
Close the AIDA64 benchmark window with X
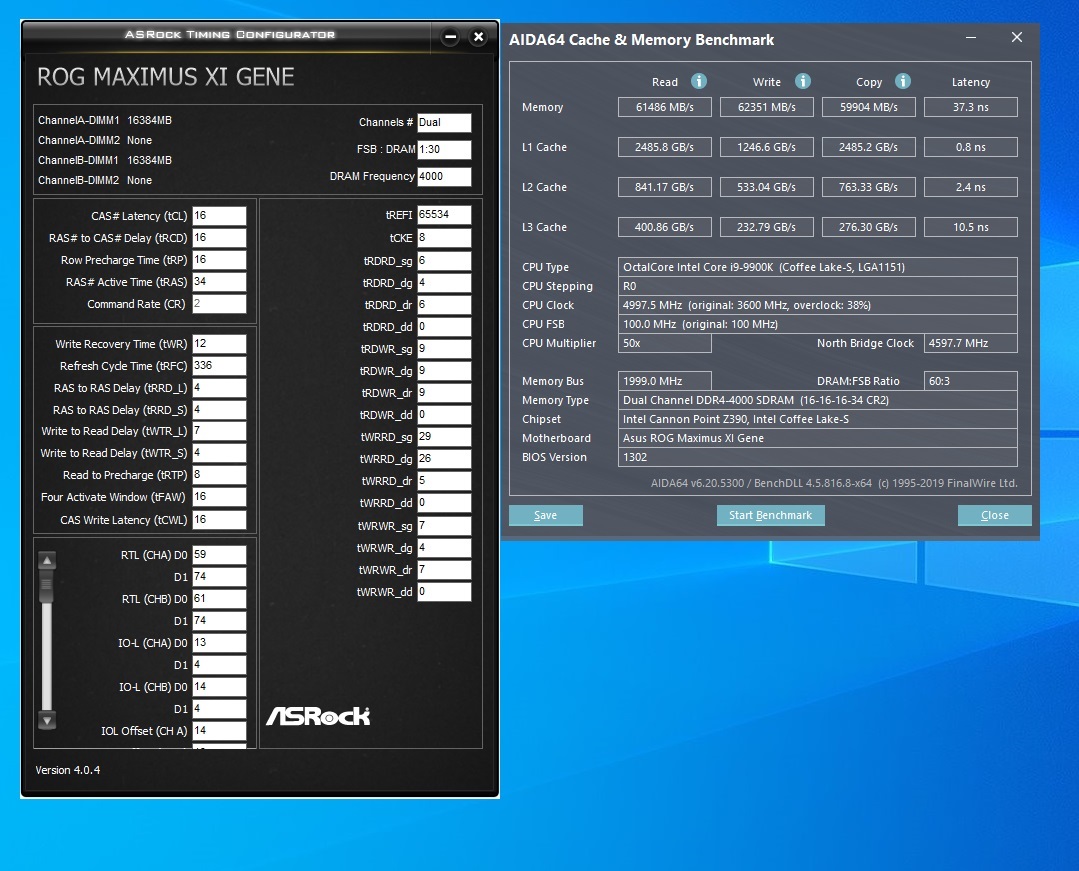pyautogui.click(x=1016, y=37)
